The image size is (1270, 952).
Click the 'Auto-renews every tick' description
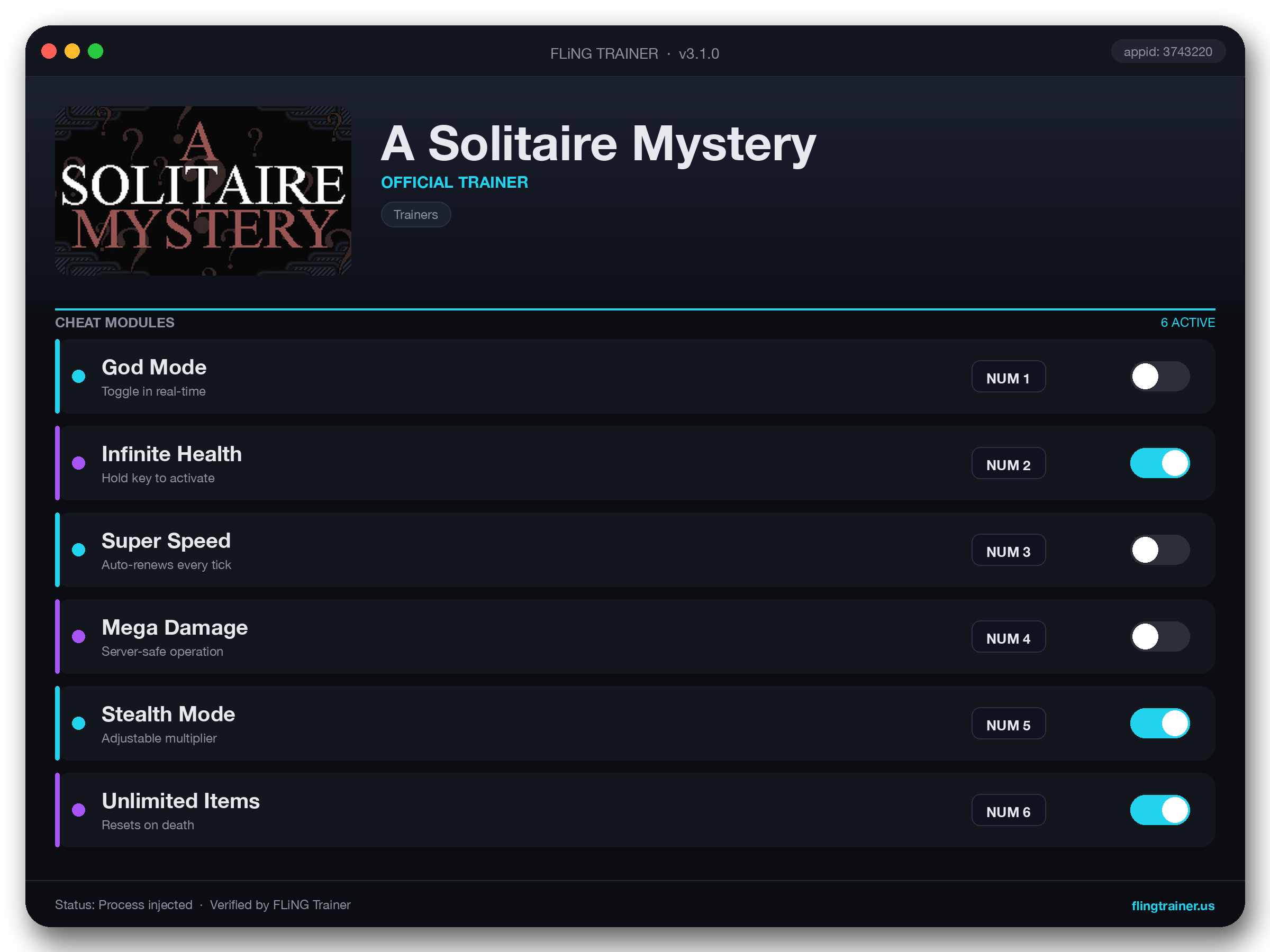166,565
